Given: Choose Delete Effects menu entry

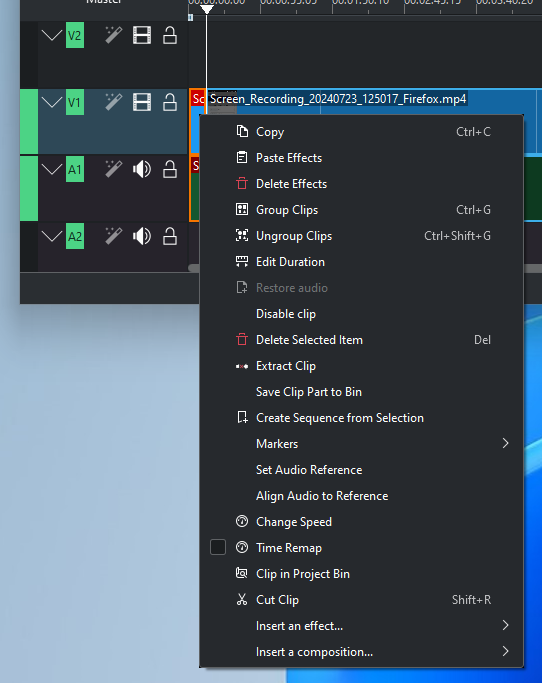Looking at the screenshot, I should tap(362, 184).
